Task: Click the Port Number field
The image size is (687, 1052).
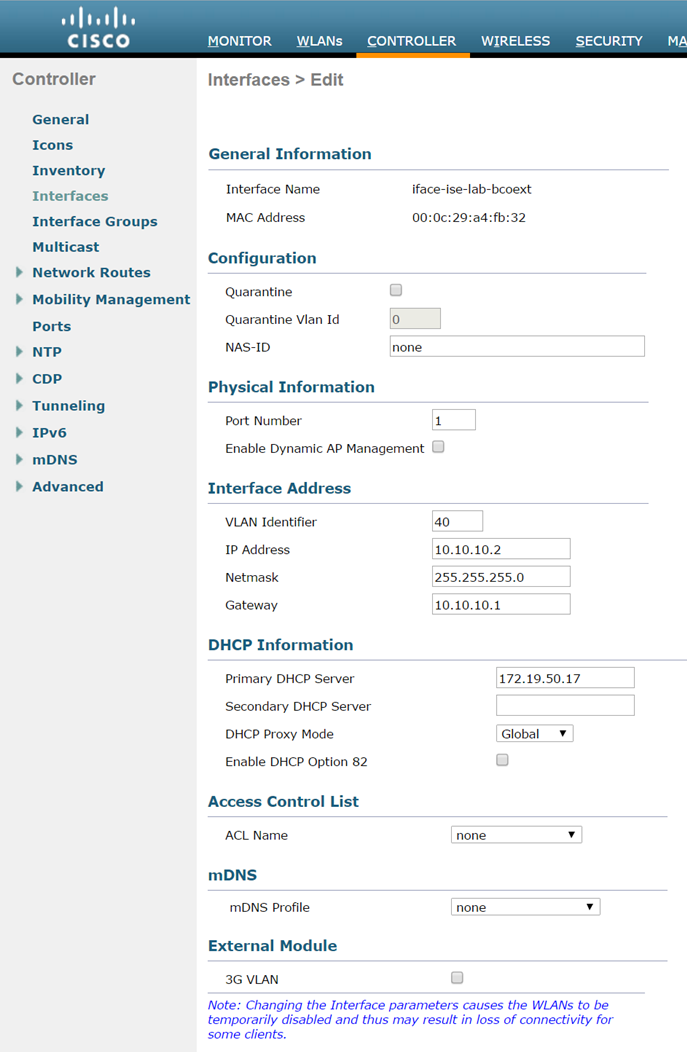Action: tap(454, 420)
